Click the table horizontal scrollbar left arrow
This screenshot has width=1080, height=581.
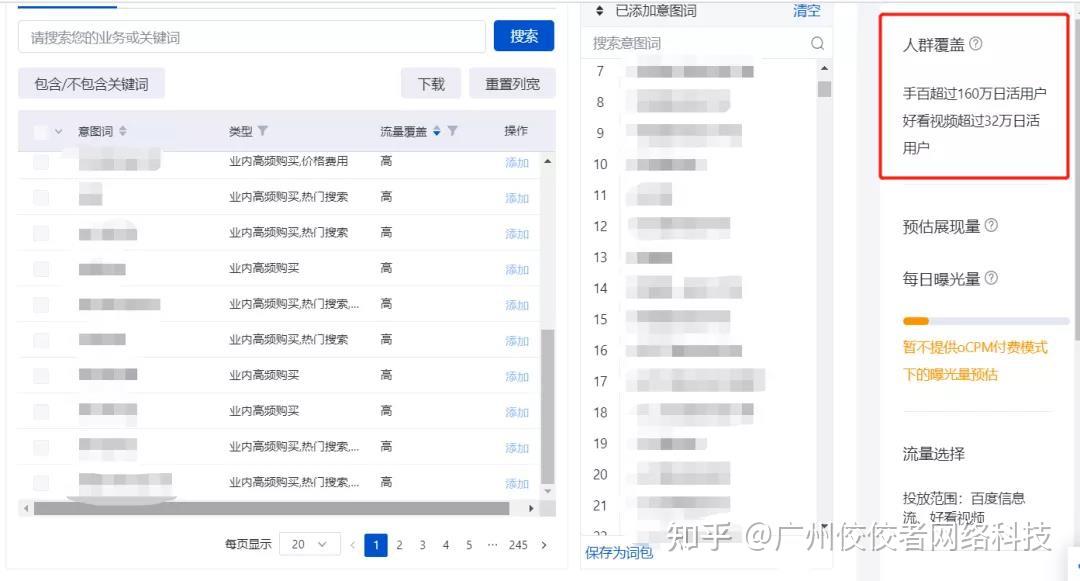click(x=26, y=509)
